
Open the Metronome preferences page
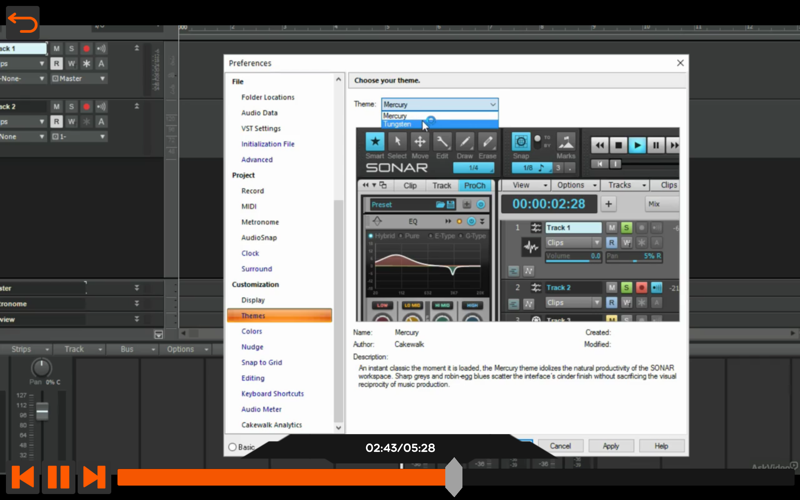(260, 222)
